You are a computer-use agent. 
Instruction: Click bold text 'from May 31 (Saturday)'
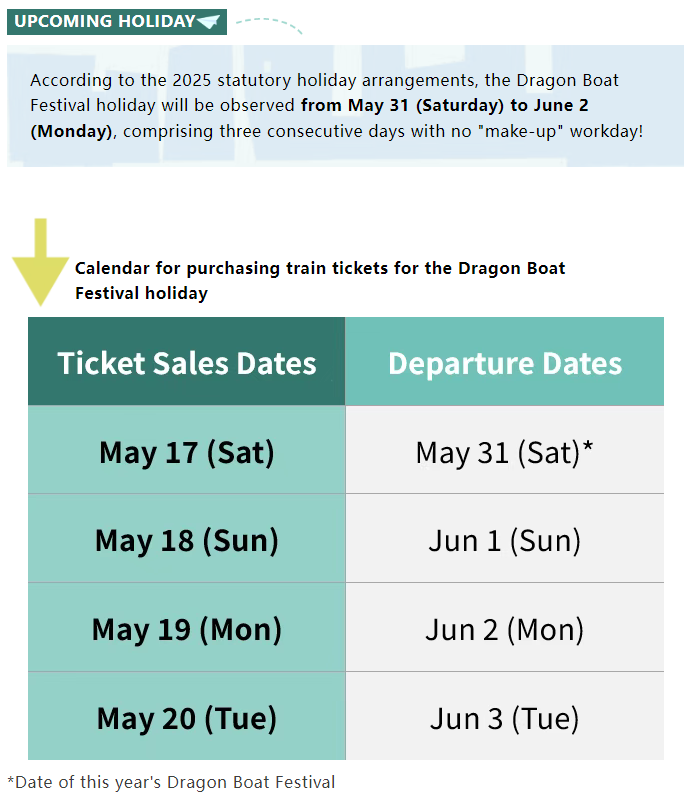tap(402, 105)
